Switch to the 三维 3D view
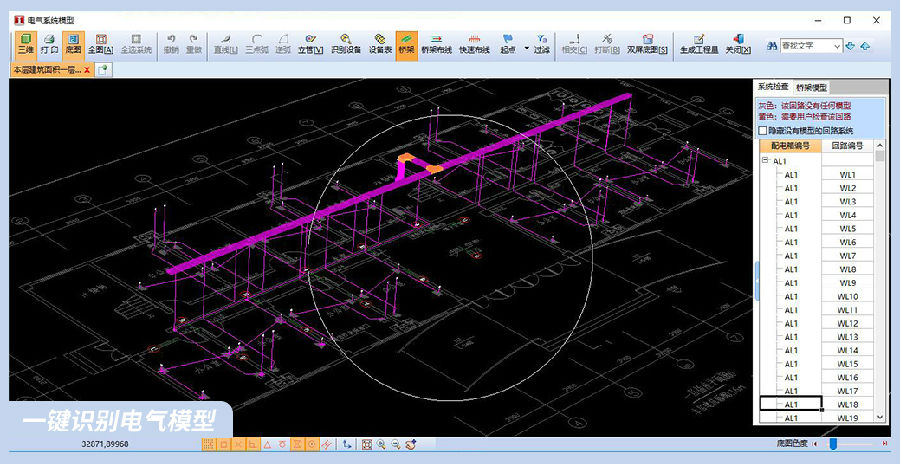Screen dimensions: 900x464 23,44
